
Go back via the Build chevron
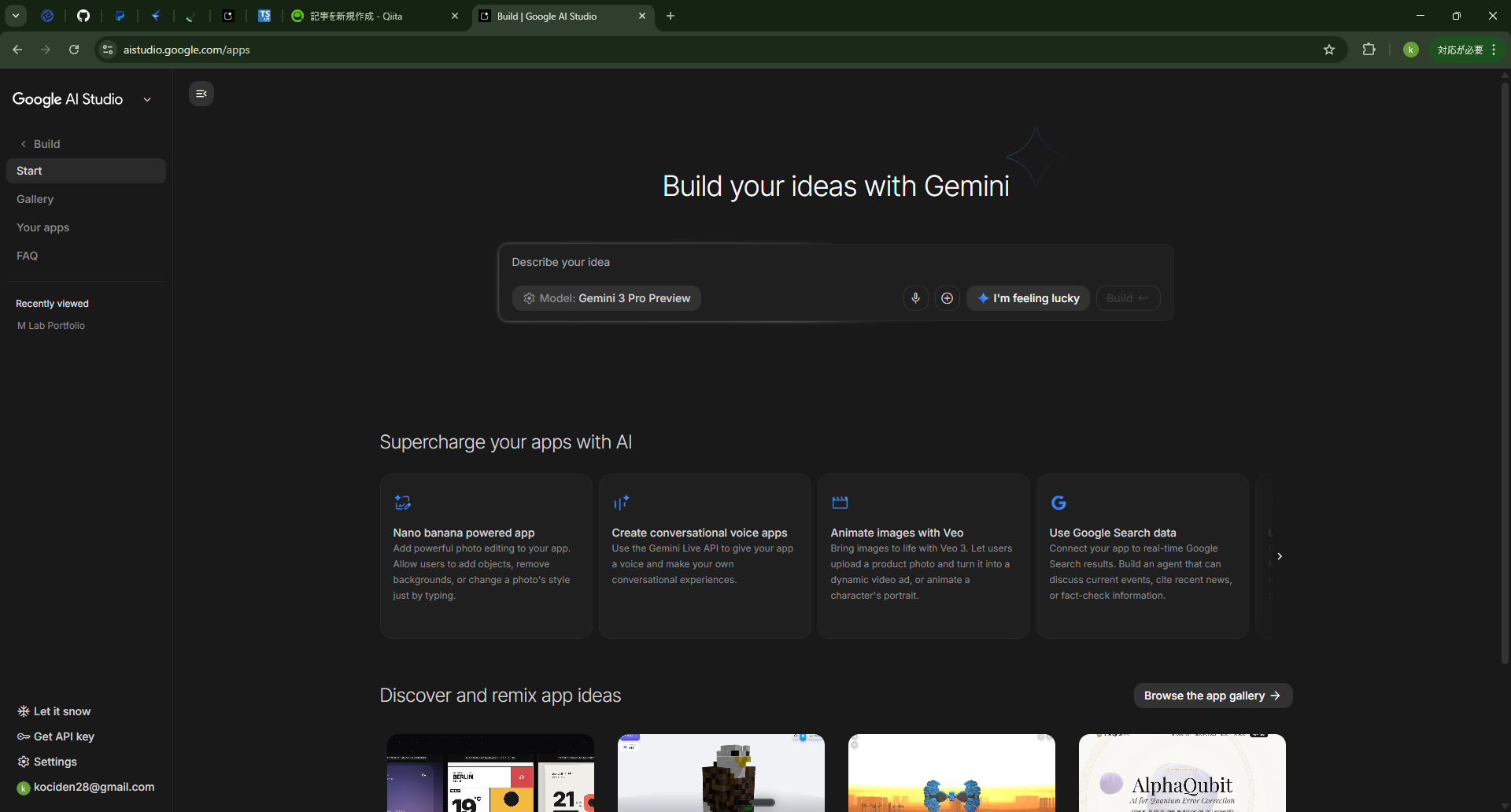24,144
